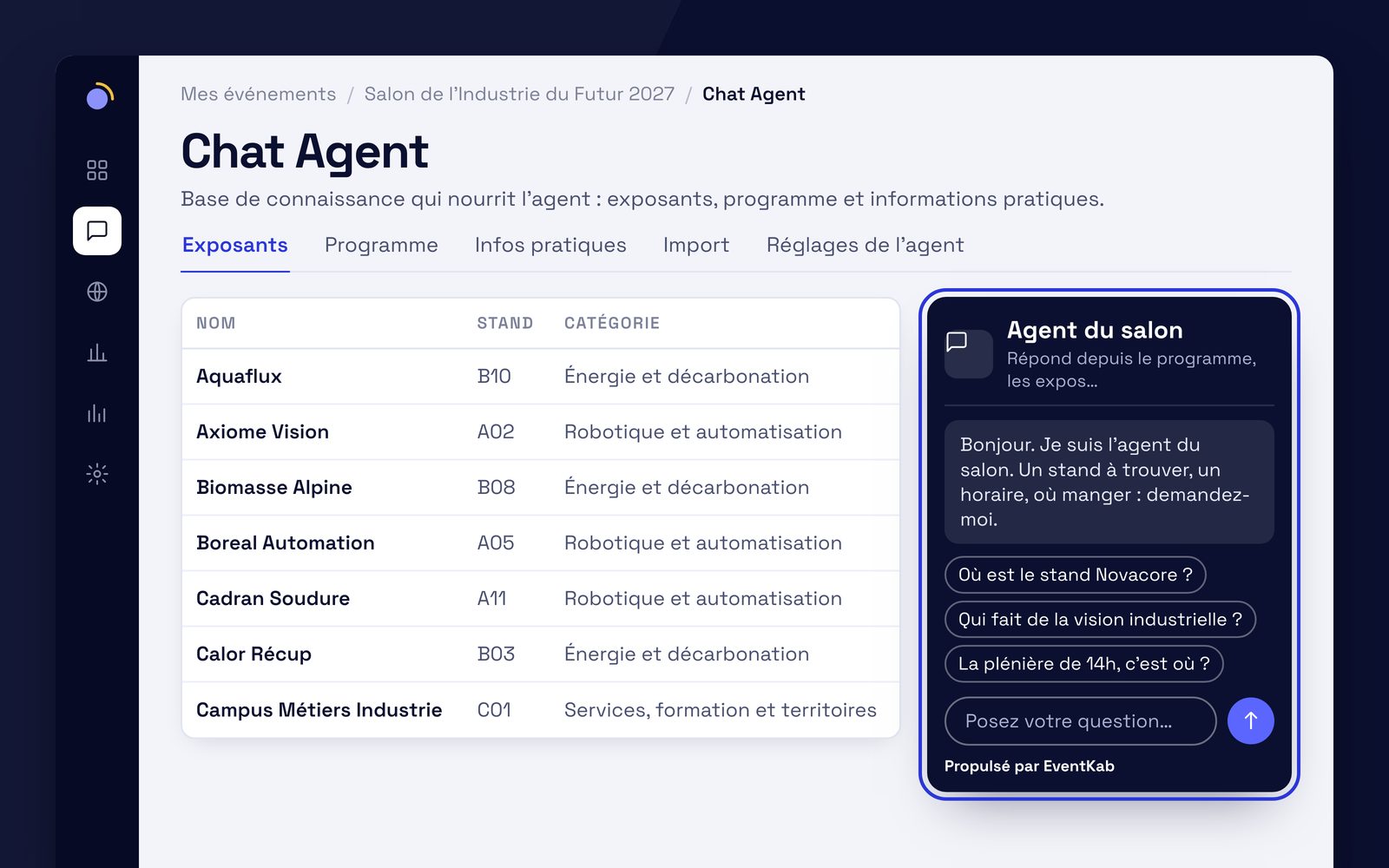Viewport: 1389px width, 868px height.
Task: Click the STAND column header
Action: coord(505,323)
